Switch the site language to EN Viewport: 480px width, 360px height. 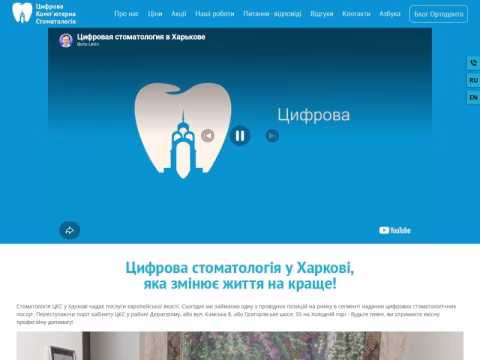pyautogui.click(x=473, y=98)
